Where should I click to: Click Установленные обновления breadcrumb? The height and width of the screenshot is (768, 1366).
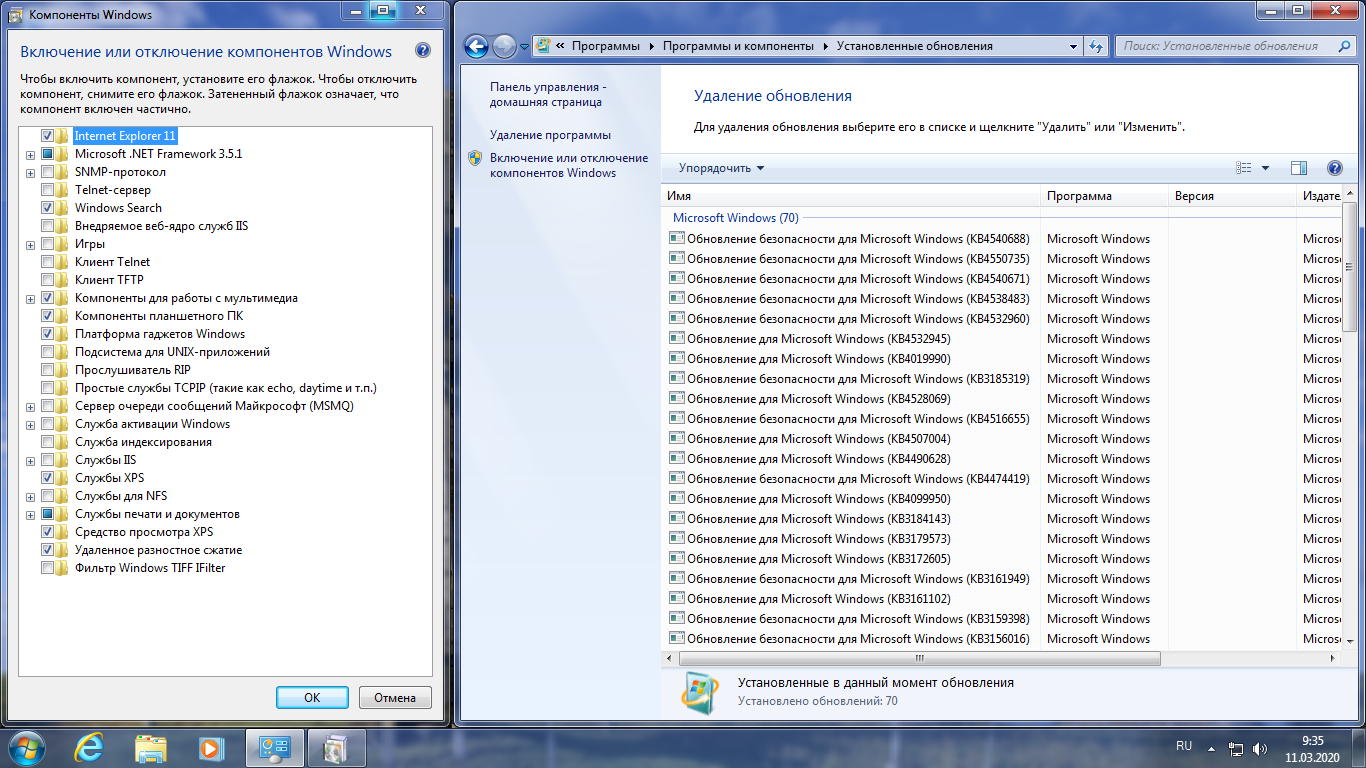(914, 46)
